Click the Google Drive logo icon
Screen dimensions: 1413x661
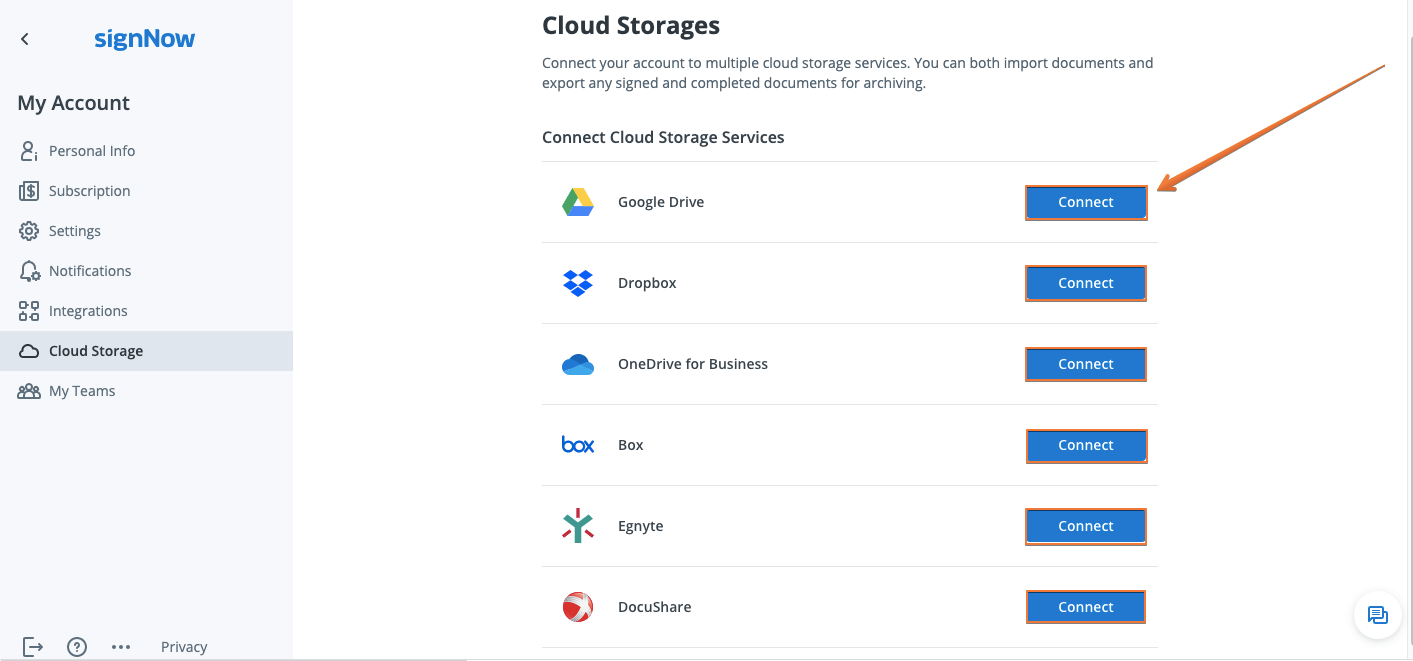pyautogui.click(x=578, y=202)
